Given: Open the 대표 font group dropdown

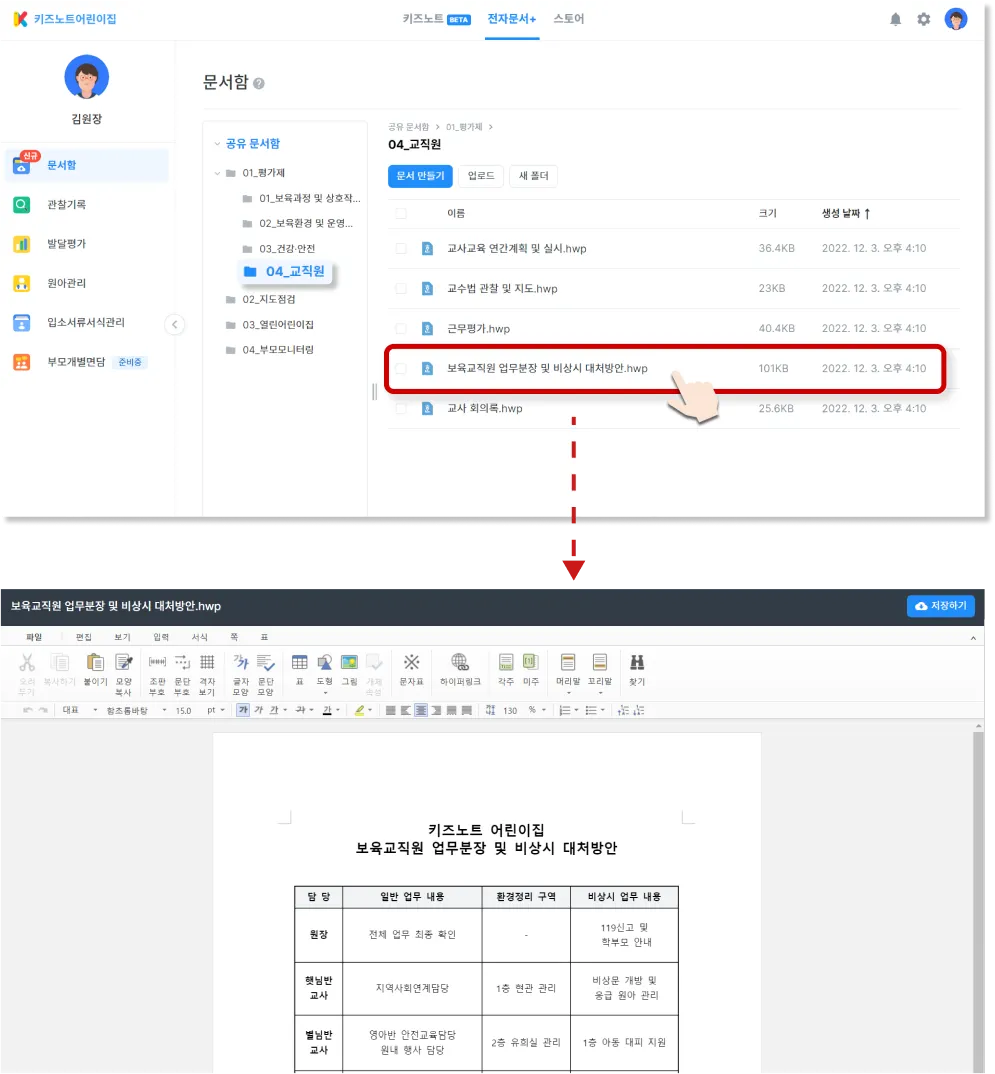Looking at the screenshot, I should [x=95, y=710].
